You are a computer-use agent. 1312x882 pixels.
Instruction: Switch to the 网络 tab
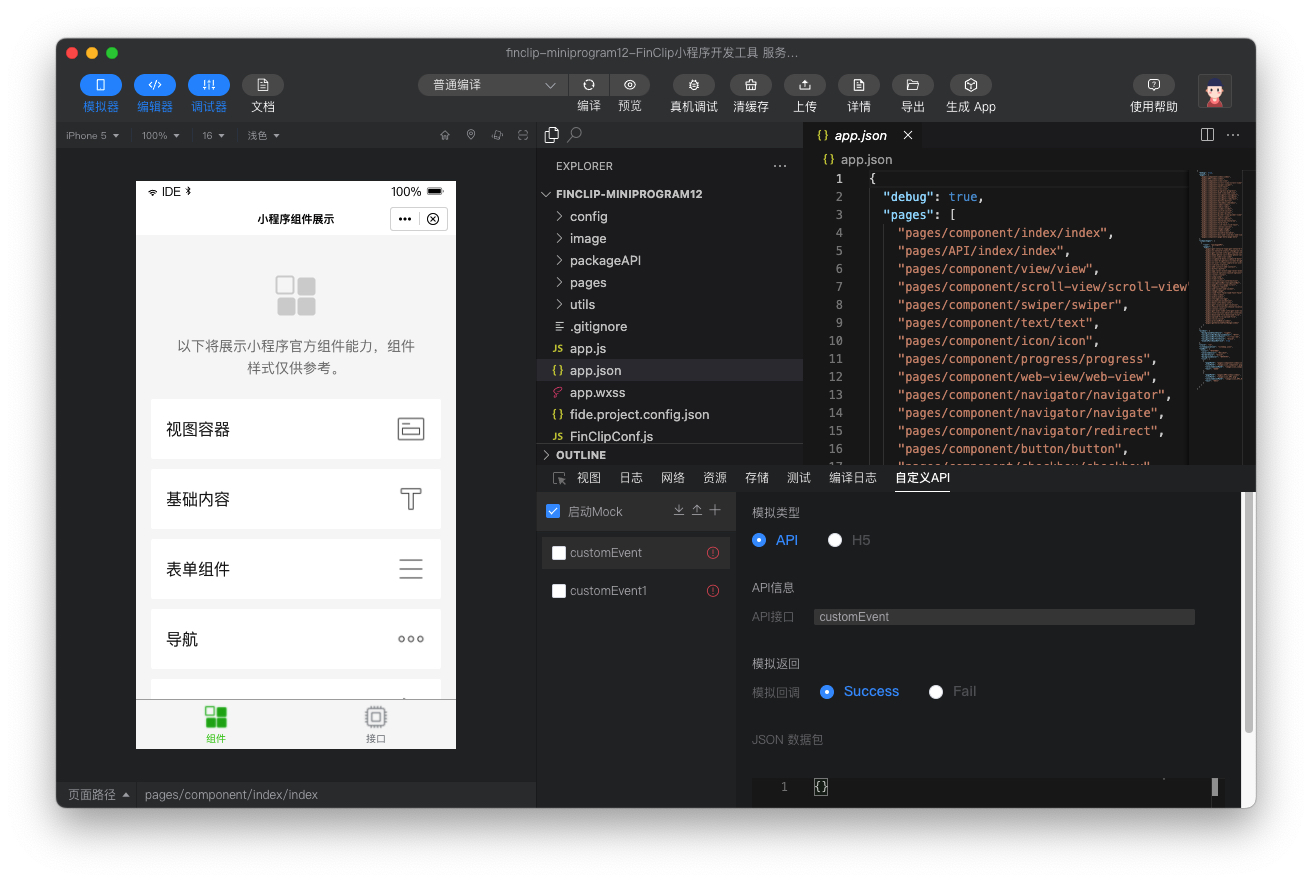click(673, 478)
